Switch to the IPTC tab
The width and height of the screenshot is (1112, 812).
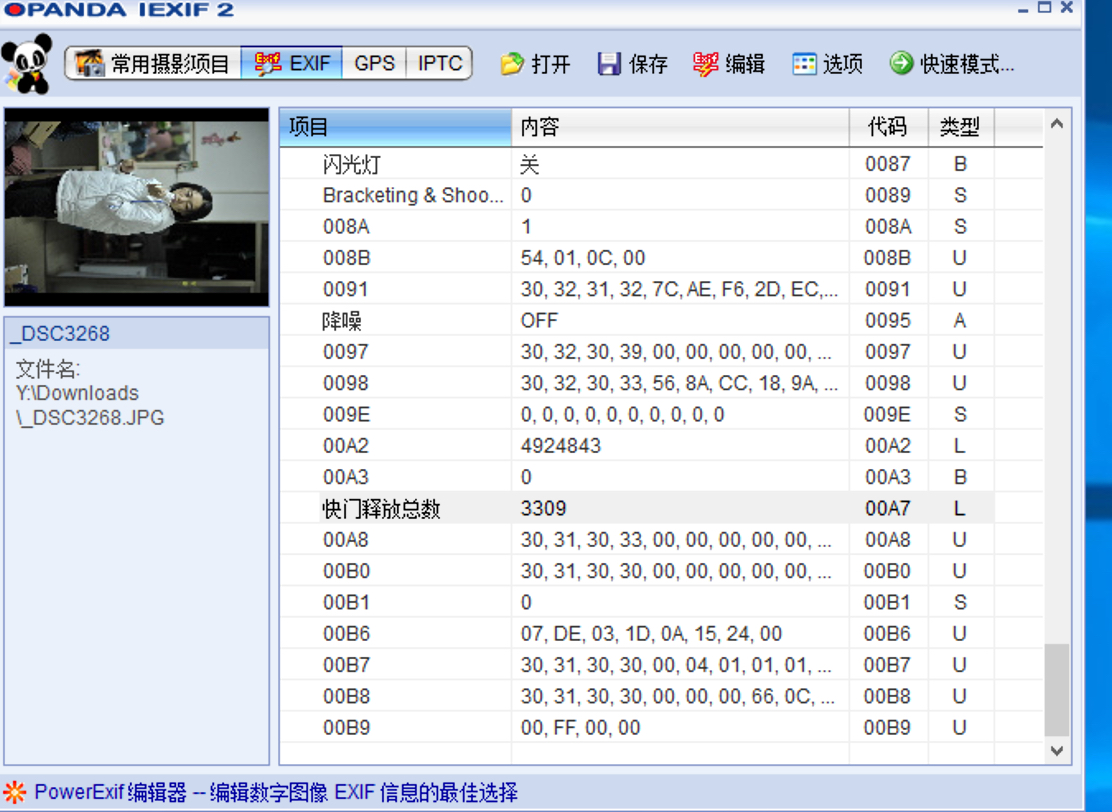[440, 64]
